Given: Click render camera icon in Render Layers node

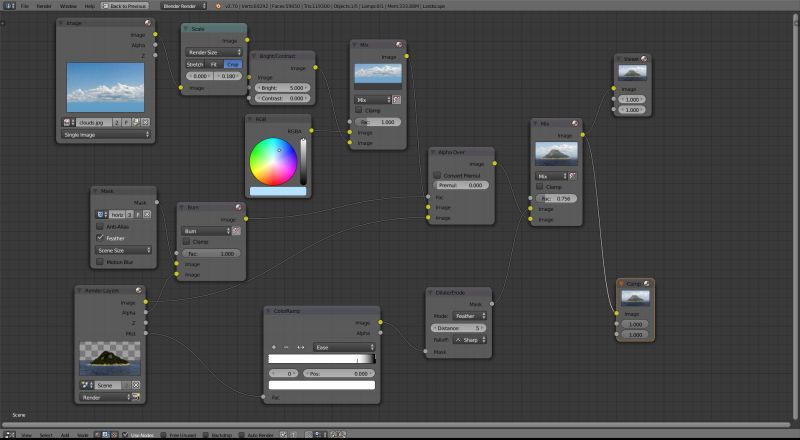Looking at the screenshot, I should point(136,397).
